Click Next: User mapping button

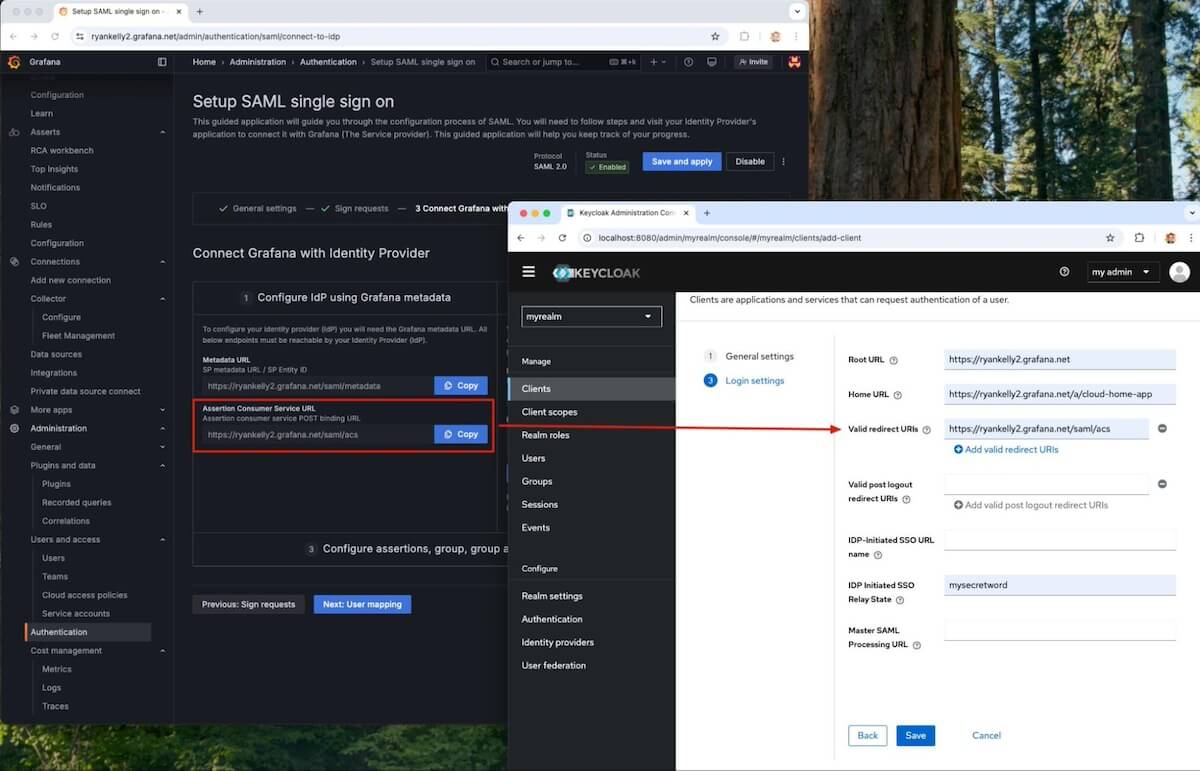[362, 604]
